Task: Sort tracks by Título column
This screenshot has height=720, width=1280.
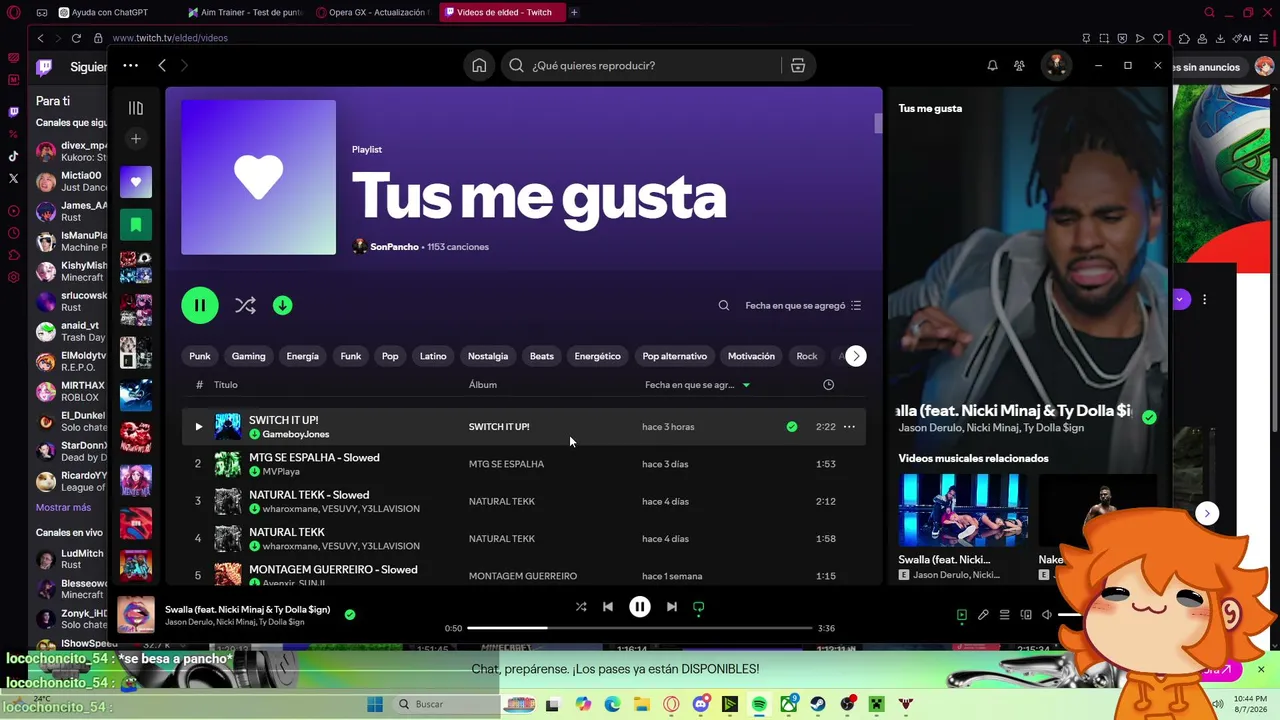Action: click(x=226, y=385)
